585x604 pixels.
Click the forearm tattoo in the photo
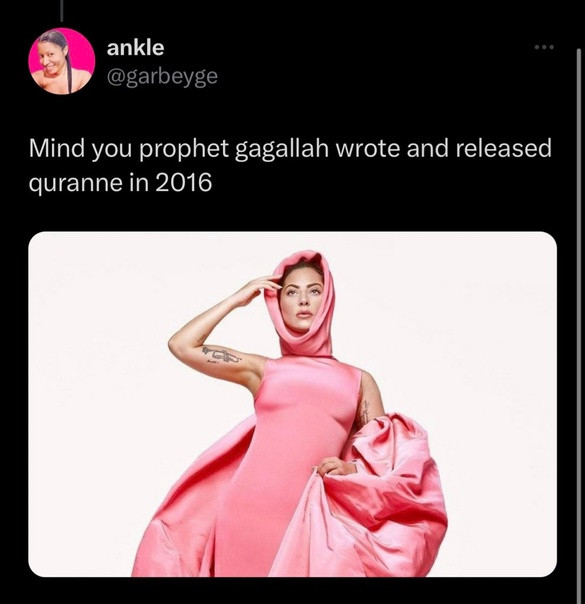coord(221,355)
